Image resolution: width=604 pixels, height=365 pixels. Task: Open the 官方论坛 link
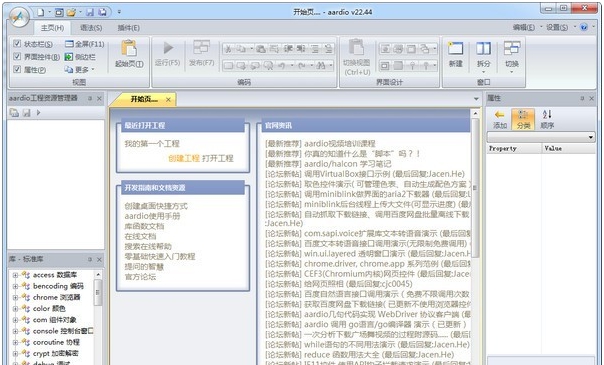point(140,277)
